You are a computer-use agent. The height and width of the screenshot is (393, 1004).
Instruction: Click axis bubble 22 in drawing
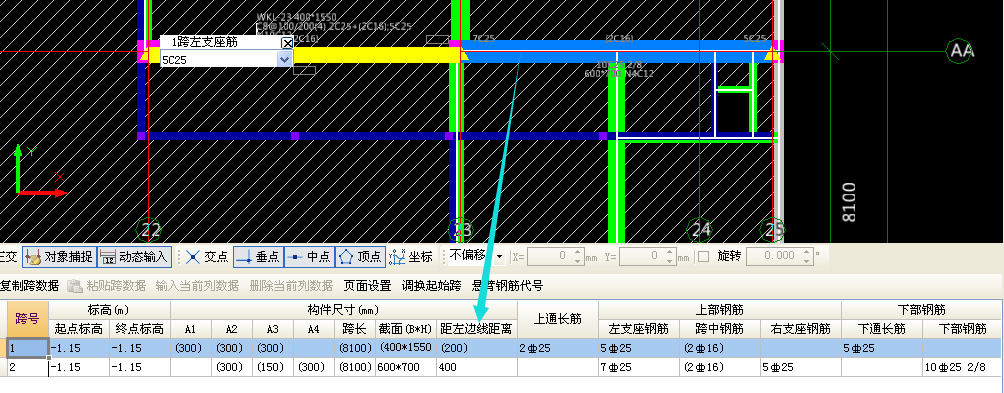pos(149,230)
